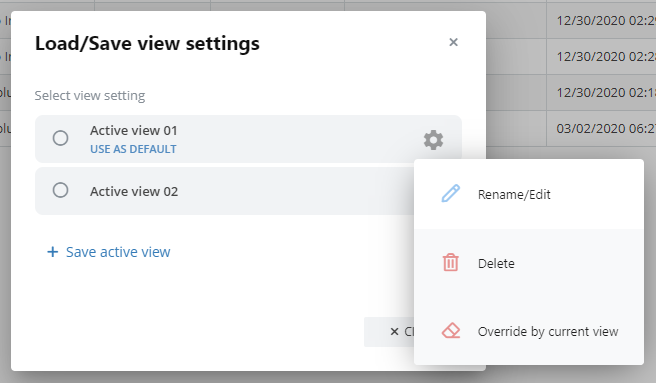Click the Active view 01 label
The image size is (656, 383).
click(x=133, y=131)
